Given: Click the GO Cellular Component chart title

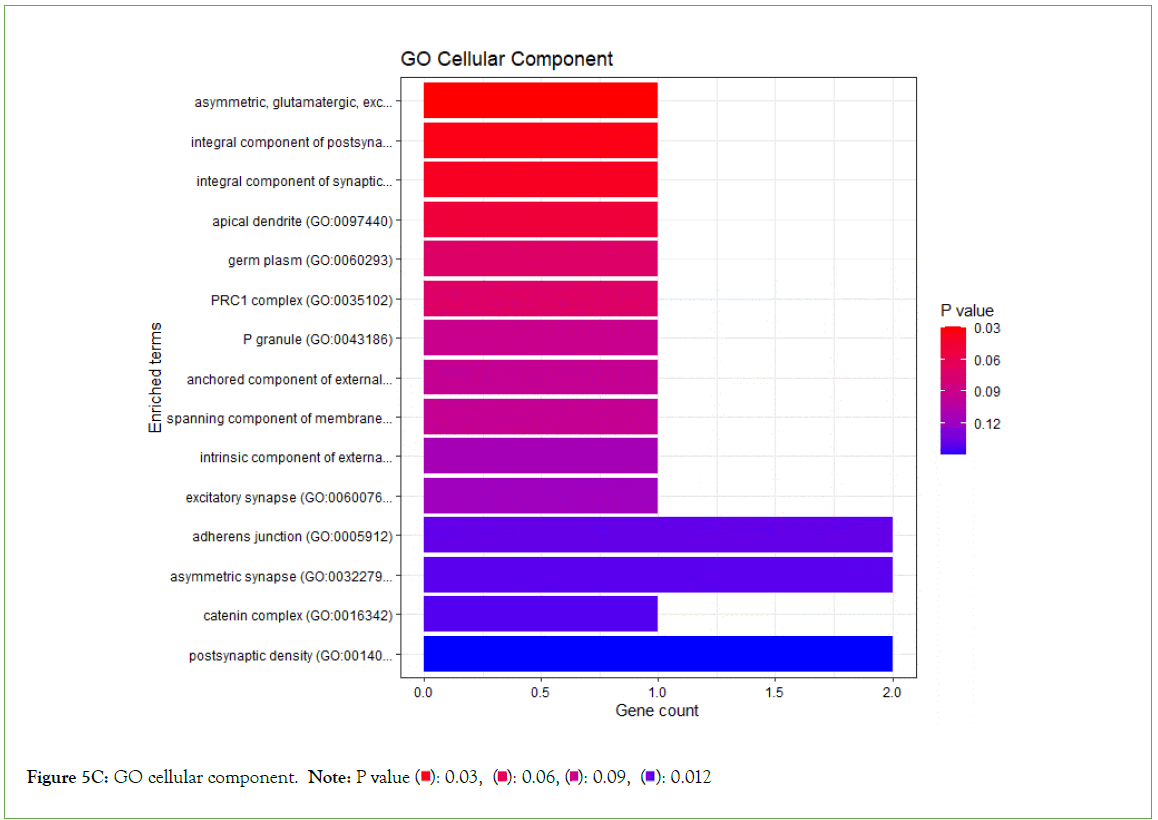Looking at the screenshot, I should [x=507, y=59].
